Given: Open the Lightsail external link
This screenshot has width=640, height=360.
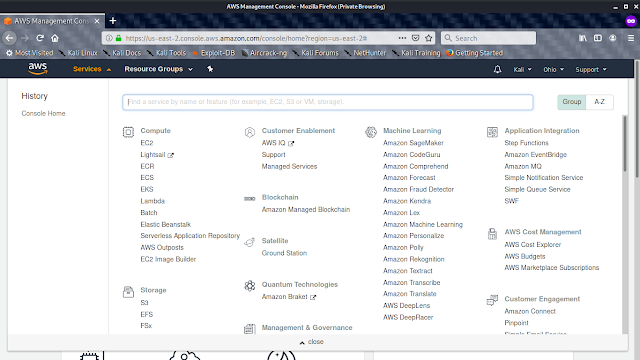Looking at the screenshot, I should pos(157,155).
